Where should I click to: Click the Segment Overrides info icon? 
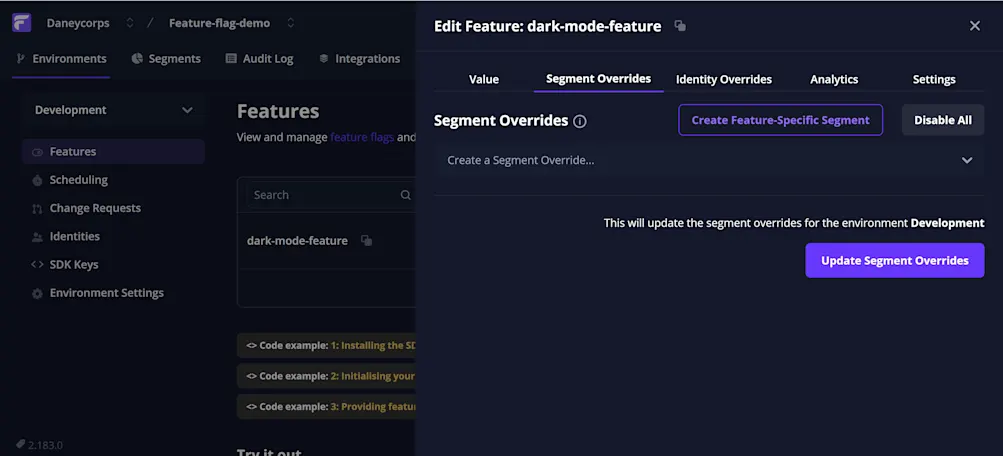pos(580,121)
